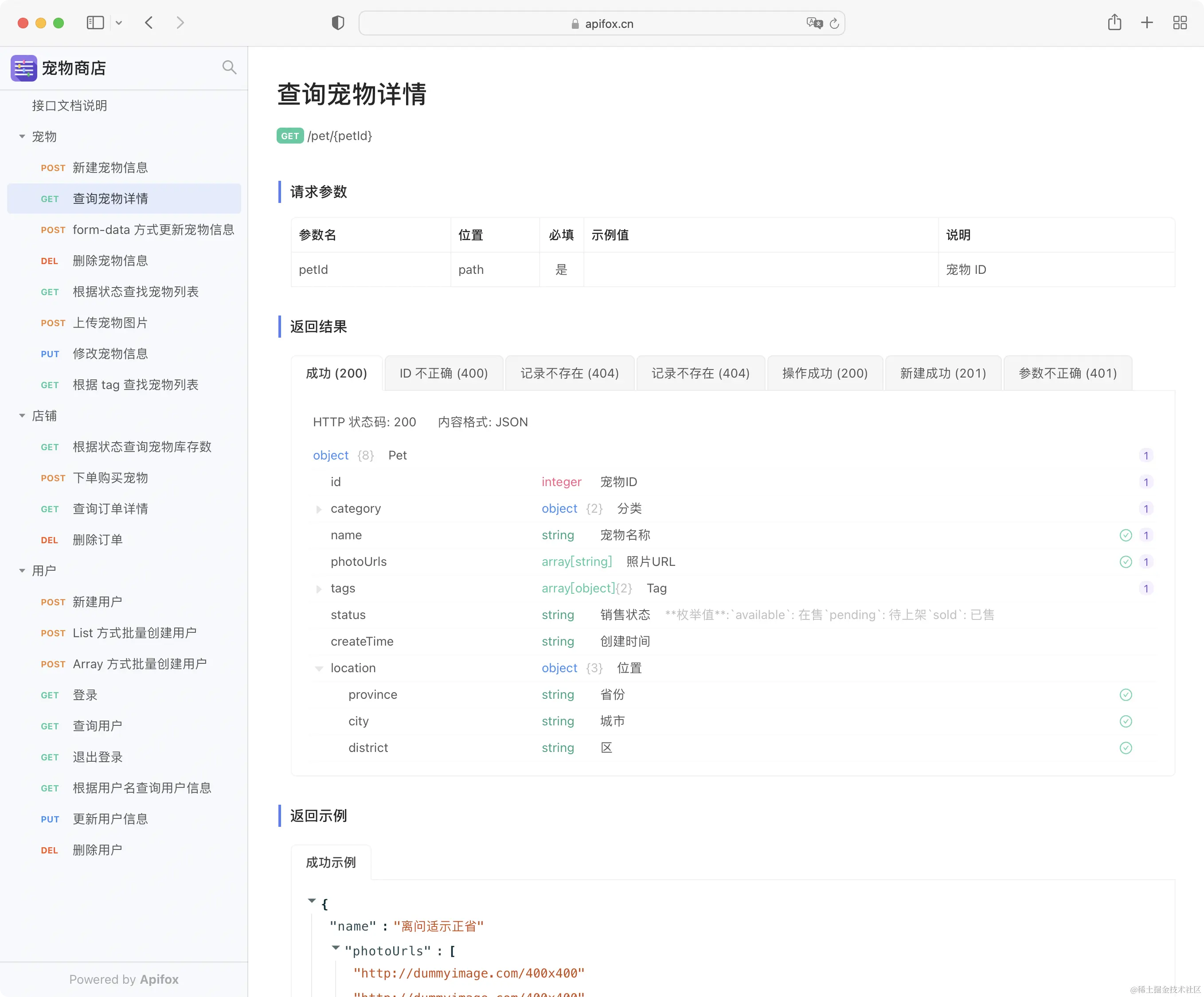Click required check mark on name row
1204x997 pixels.
(1126, 535)
